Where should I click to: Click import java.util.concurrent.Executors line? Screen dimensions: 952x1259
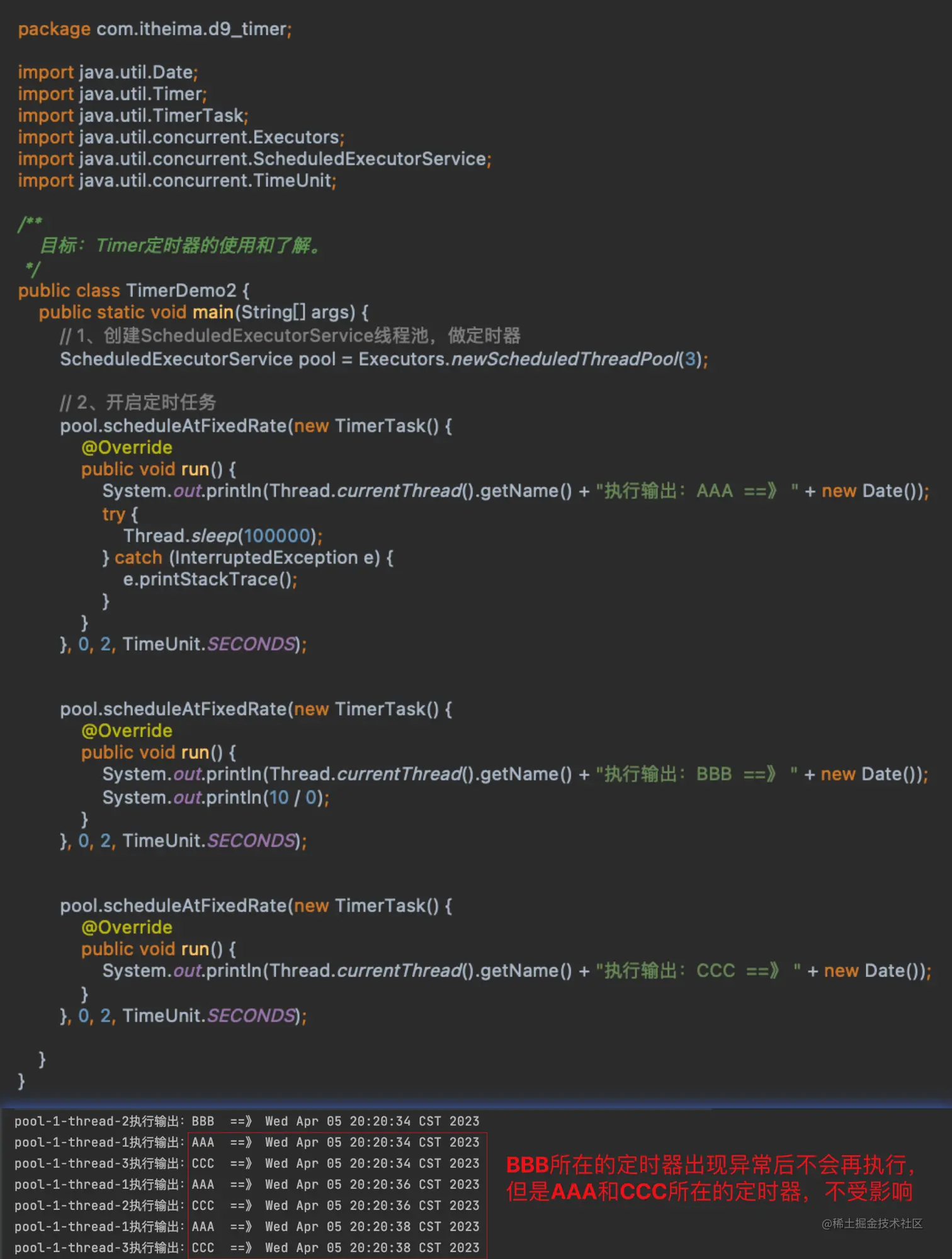click(x=181, y=137)
